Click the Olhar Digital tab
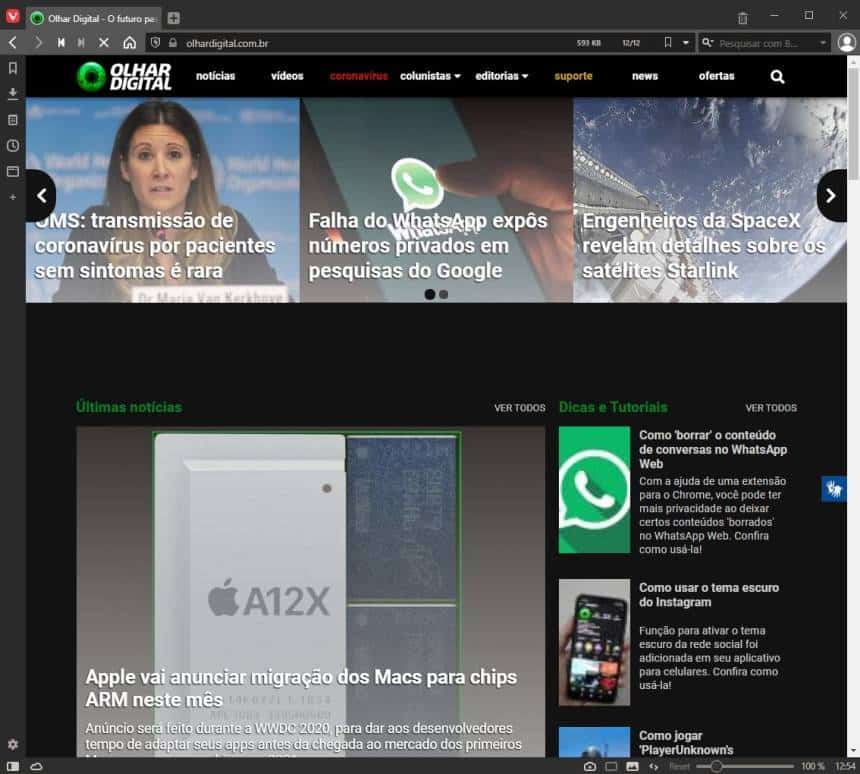Screen dimensions: 860x774 click(94, 18)
